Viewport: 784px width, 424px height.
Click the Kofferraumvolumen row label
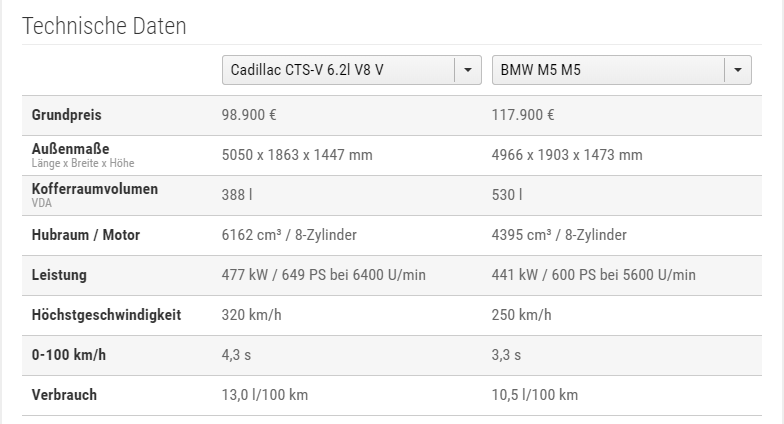pos(94,188)
